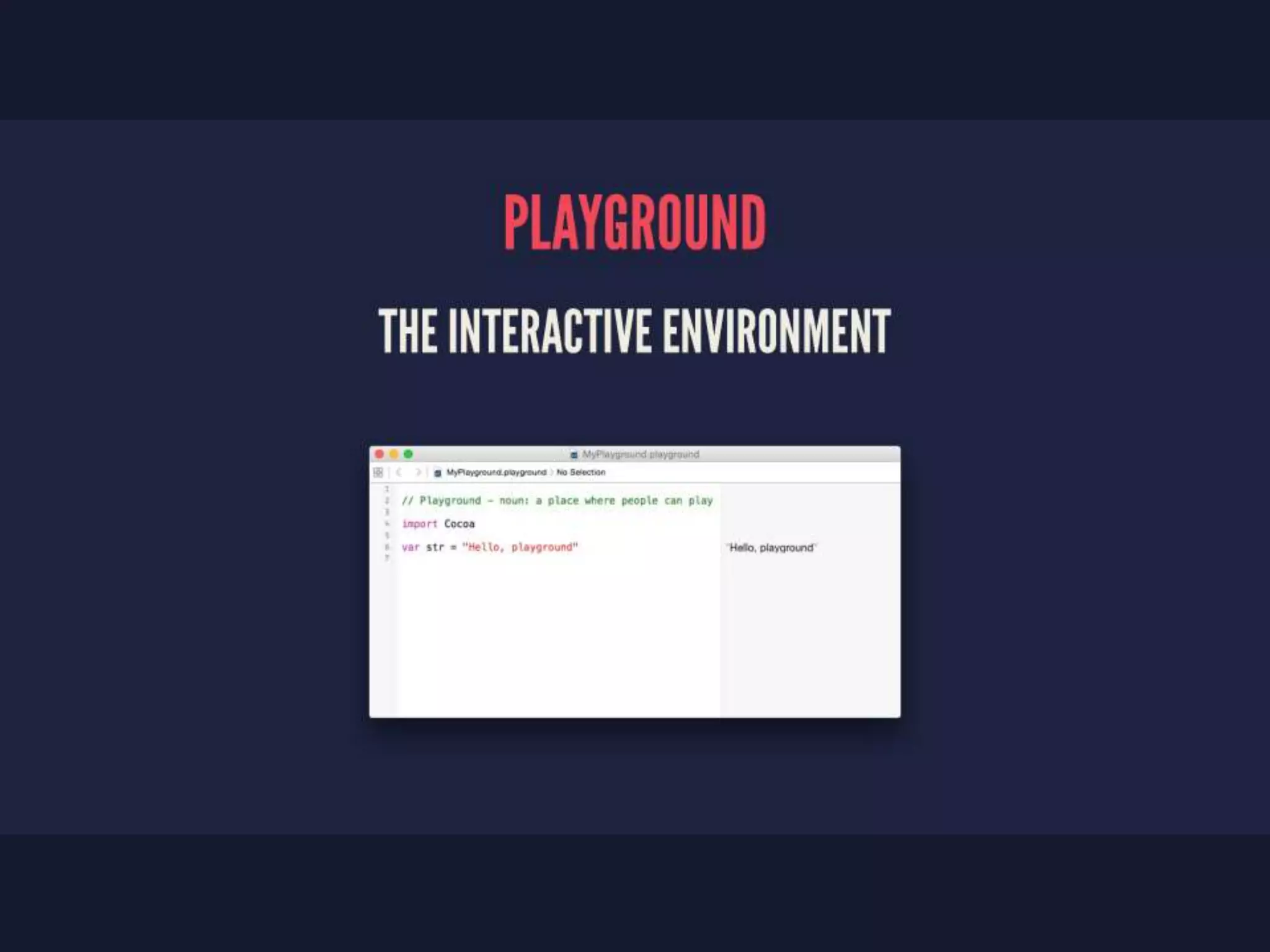Click the word Cocoa in editor
This screenshot has height=952, width=1270.
coord(460,524)
